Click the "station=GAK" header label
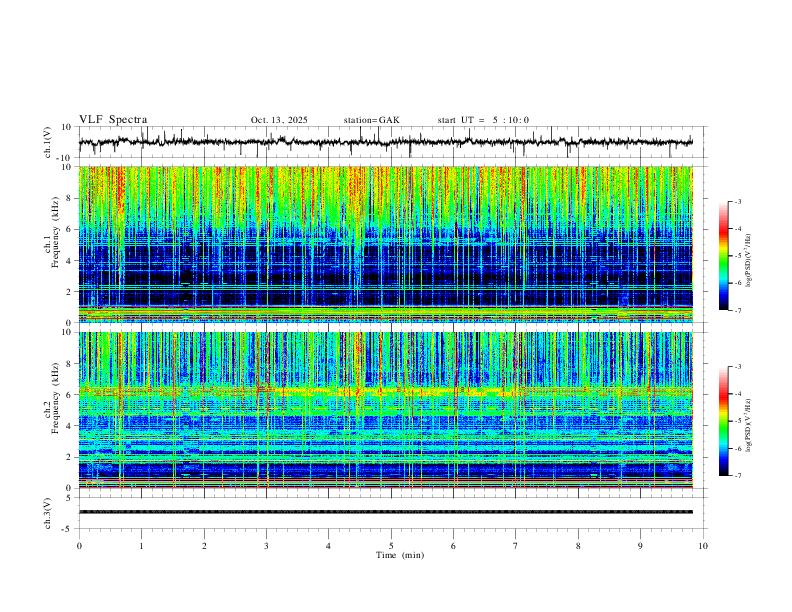This screenshot has height=612, width=792. (x=371, y=120)
